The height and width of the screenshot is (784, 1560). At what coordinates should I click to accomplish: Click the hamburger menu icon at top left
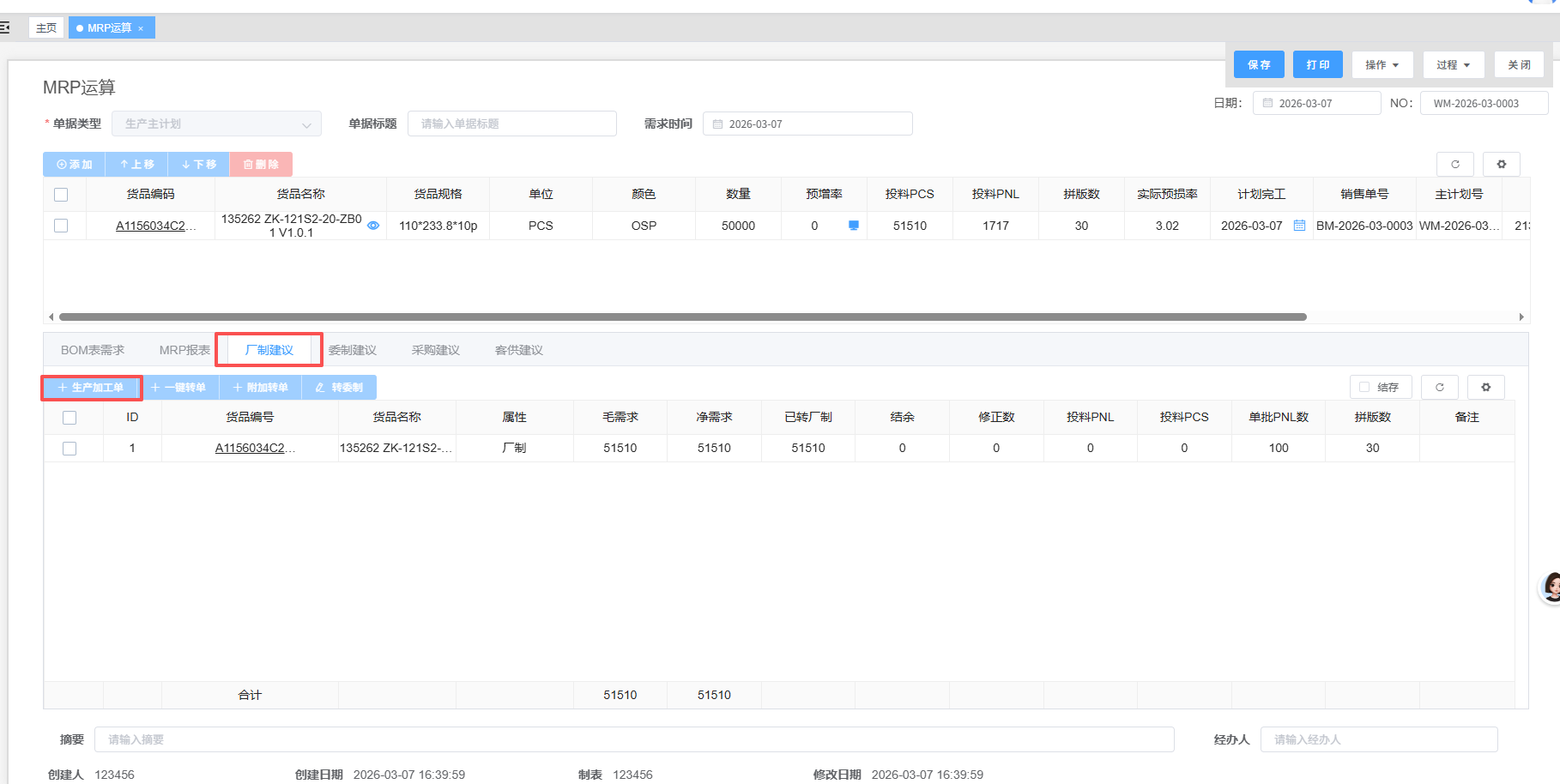[x=5, y=27]
